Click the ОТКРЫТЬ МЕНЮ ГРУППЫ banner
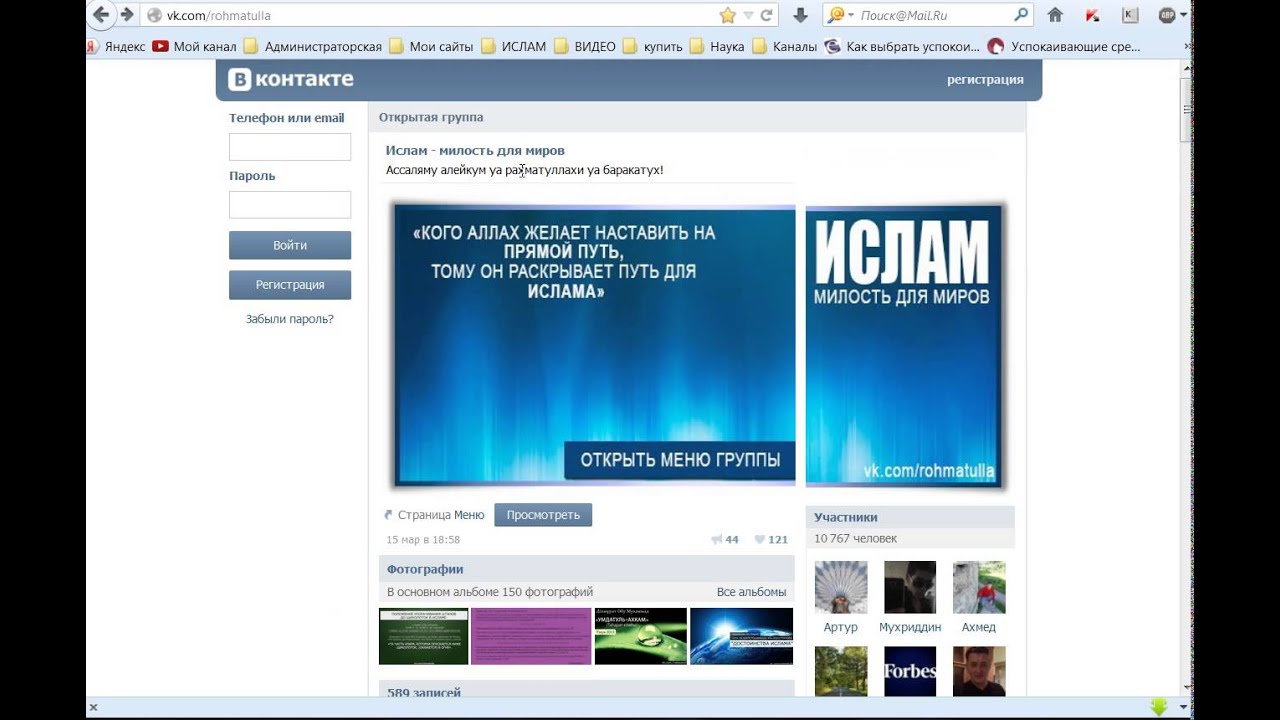The width and height of the screenshot is (1280, 720). pyautogui.click(x=680, y=460)
